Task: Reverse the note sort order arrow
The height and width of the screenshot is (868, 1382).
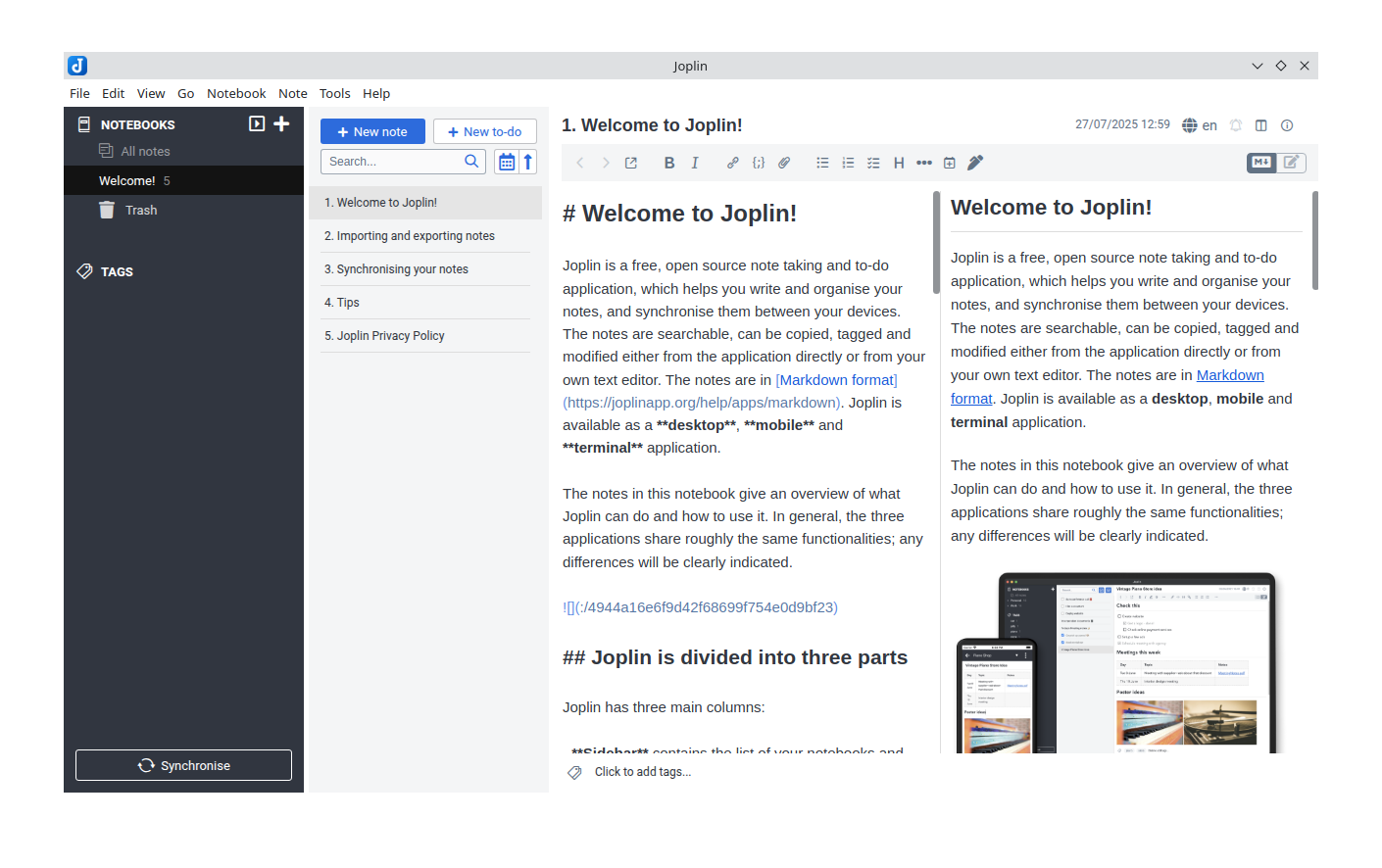Action: [528, 162]
